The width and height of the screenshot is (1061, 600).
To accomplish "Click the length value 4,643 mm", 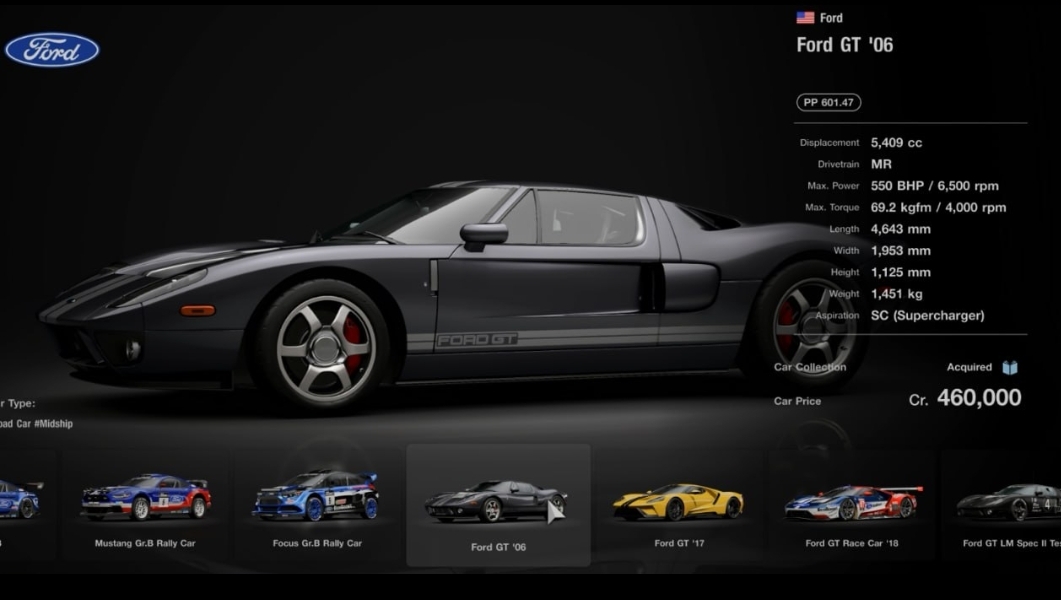I will point(900,229).
